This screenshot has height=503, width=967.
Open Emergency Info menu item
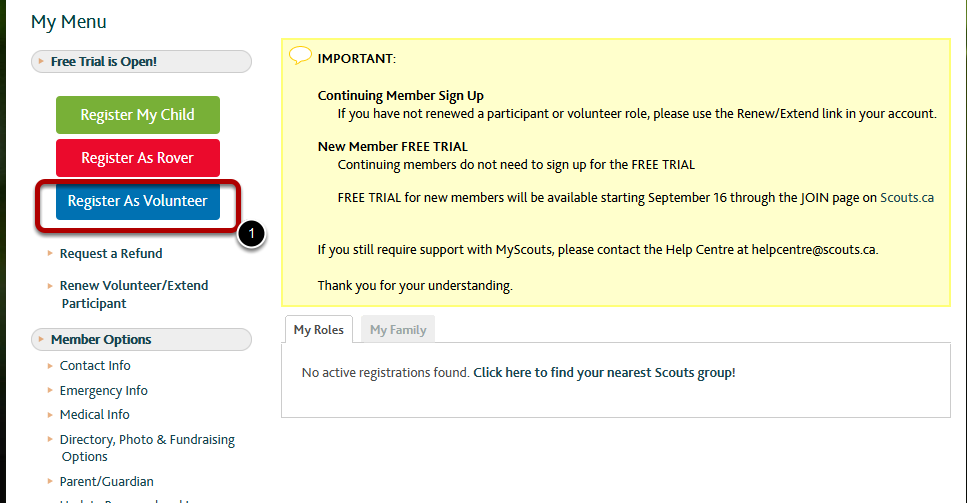pos(104,391)
